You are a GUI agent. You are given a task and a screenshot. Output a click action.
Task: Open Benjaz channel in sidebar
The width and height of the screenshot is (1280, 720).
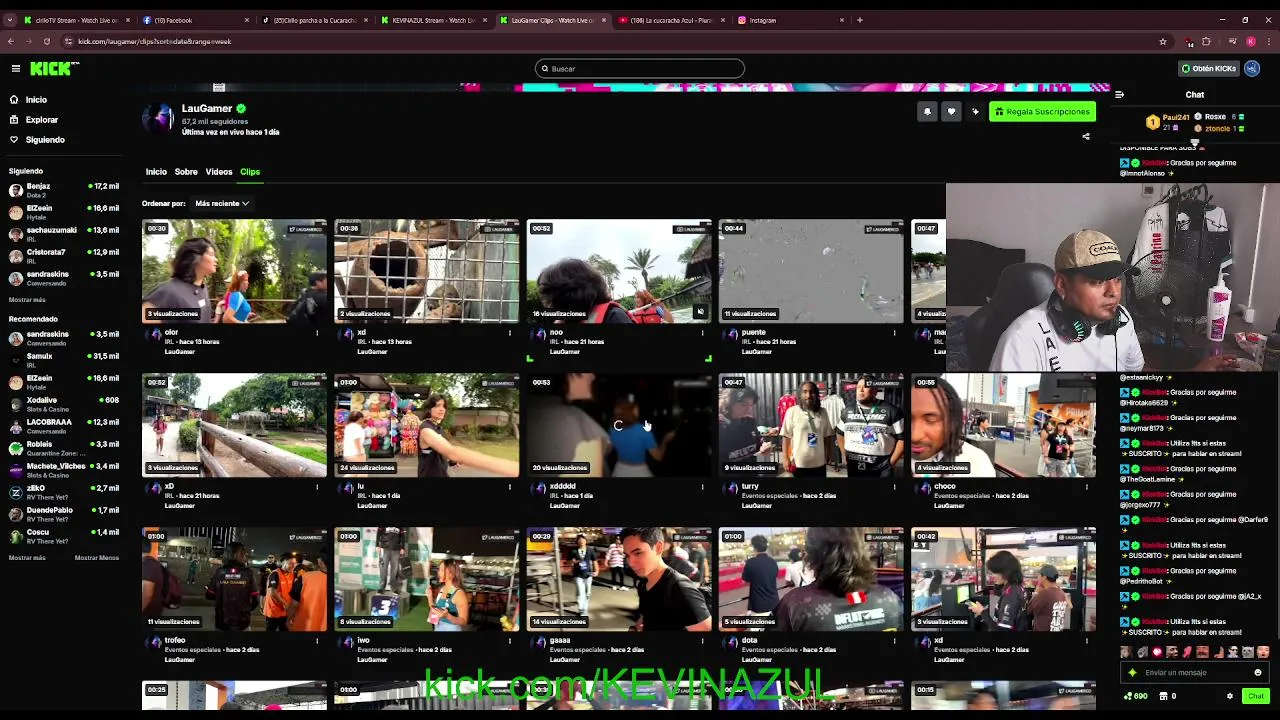coord(64,190)
